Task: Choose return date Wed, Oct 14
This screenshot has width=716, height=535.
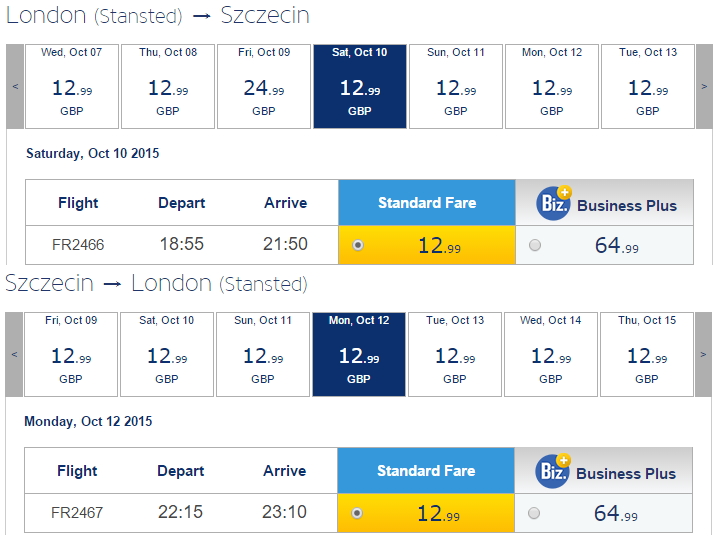Action: point(551,354)
